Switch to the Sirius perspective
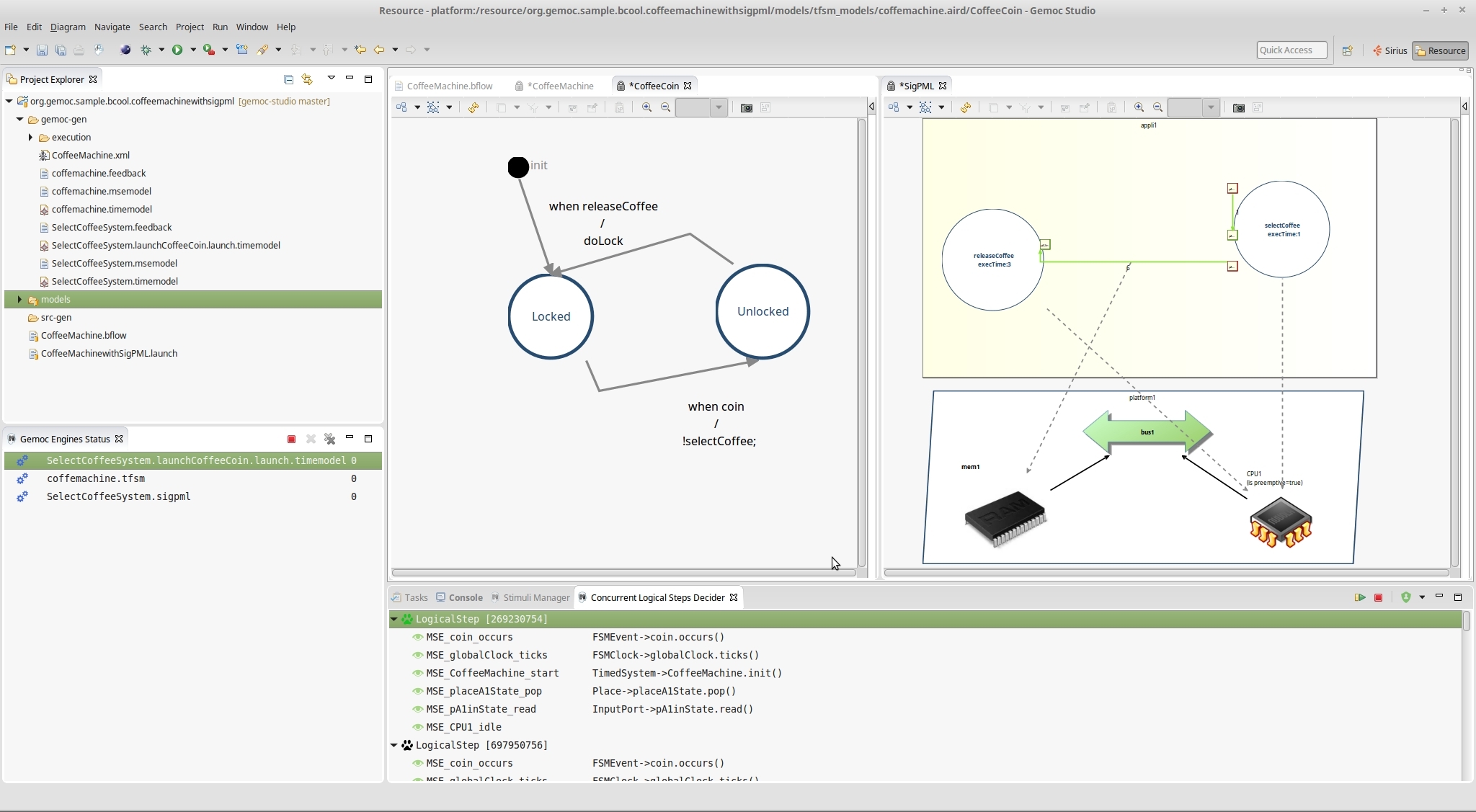This screenshot has height=812, width=1476. click(1390, 50)
